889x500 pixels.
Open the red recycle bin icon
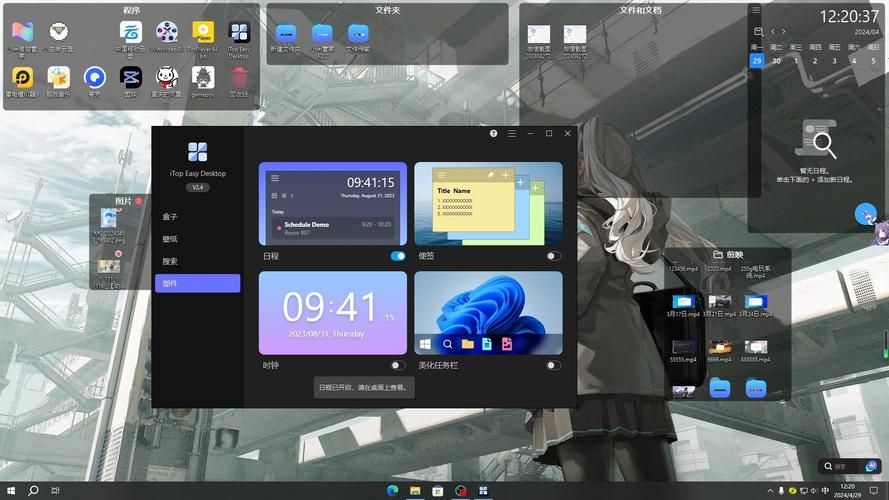click(239, 77)
